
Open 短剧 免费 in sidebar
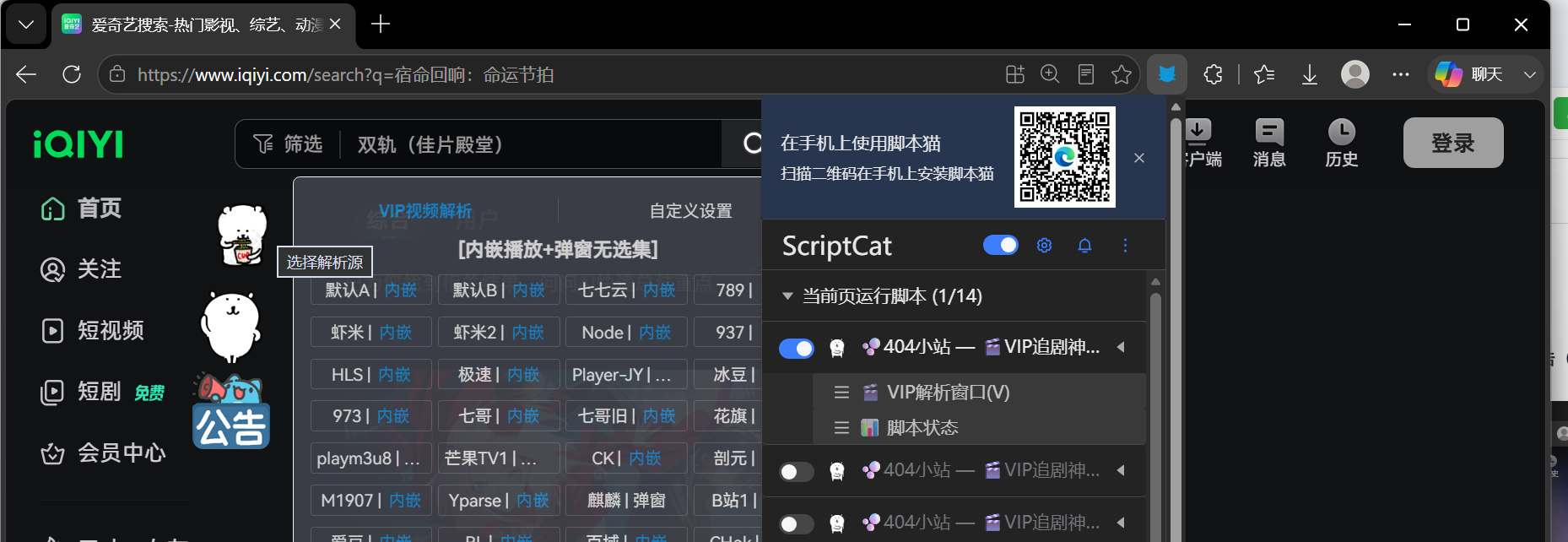click(102, 392)
